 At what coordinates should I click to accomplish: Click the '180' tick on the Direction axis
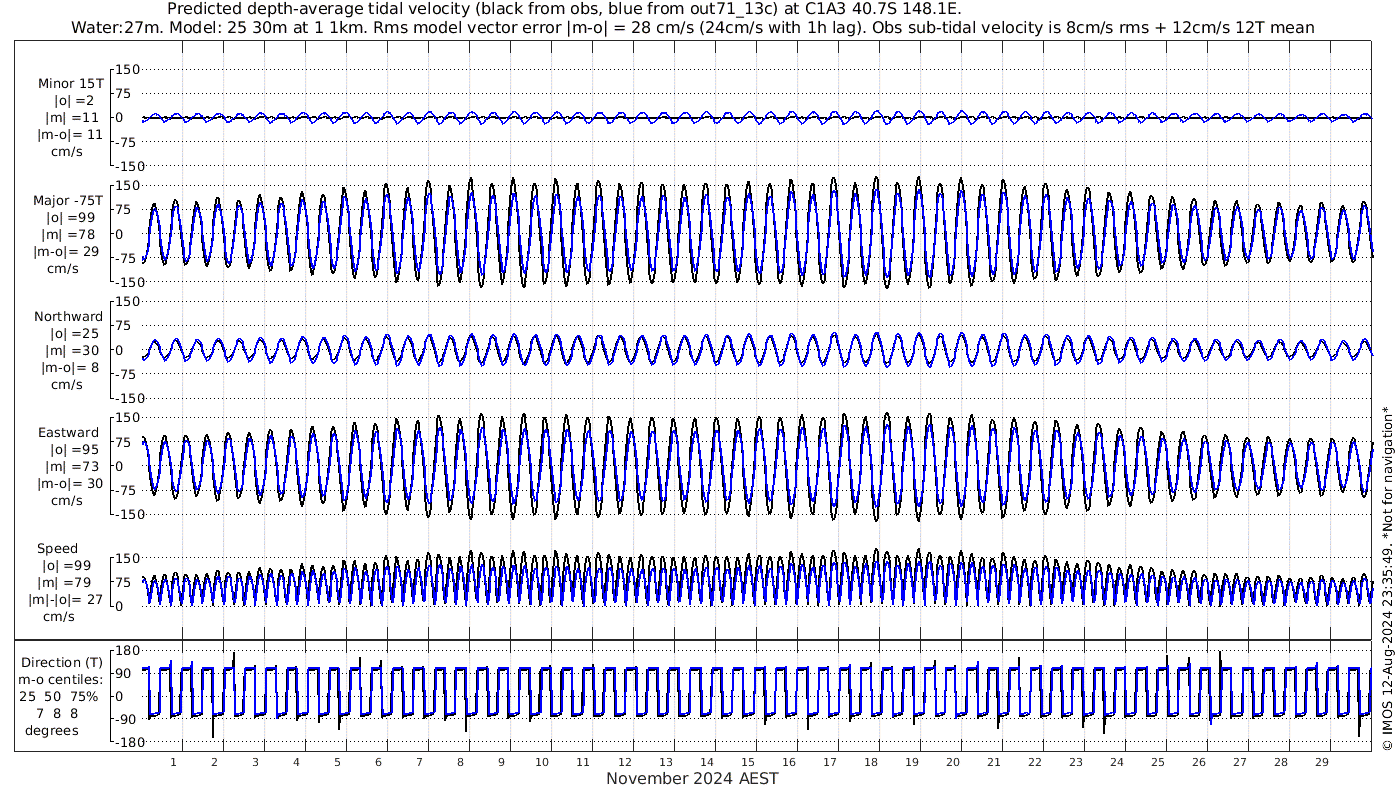coord(126,652)
